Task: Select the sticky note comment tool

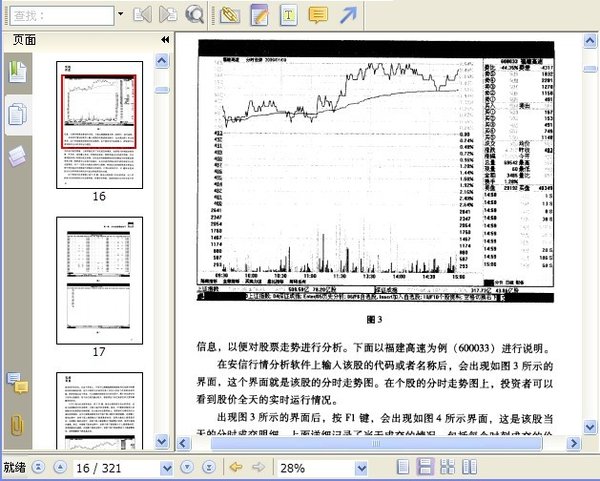Action: (318, 15)
